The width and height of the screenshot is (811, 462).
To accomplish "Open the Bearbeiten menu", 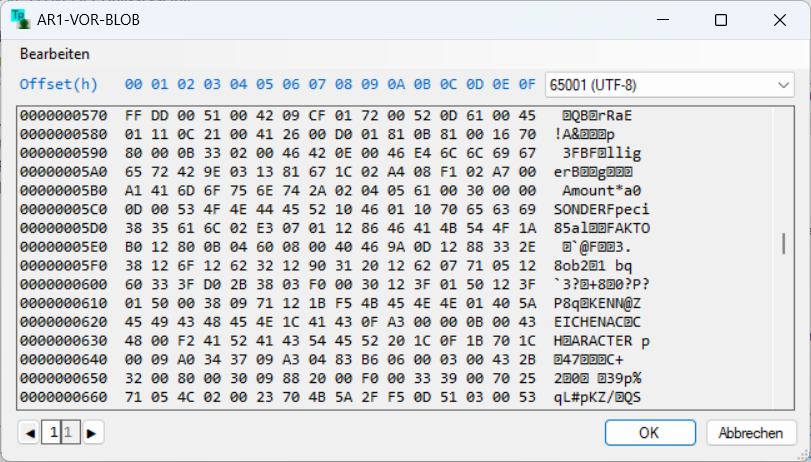I will coord(55,54).
